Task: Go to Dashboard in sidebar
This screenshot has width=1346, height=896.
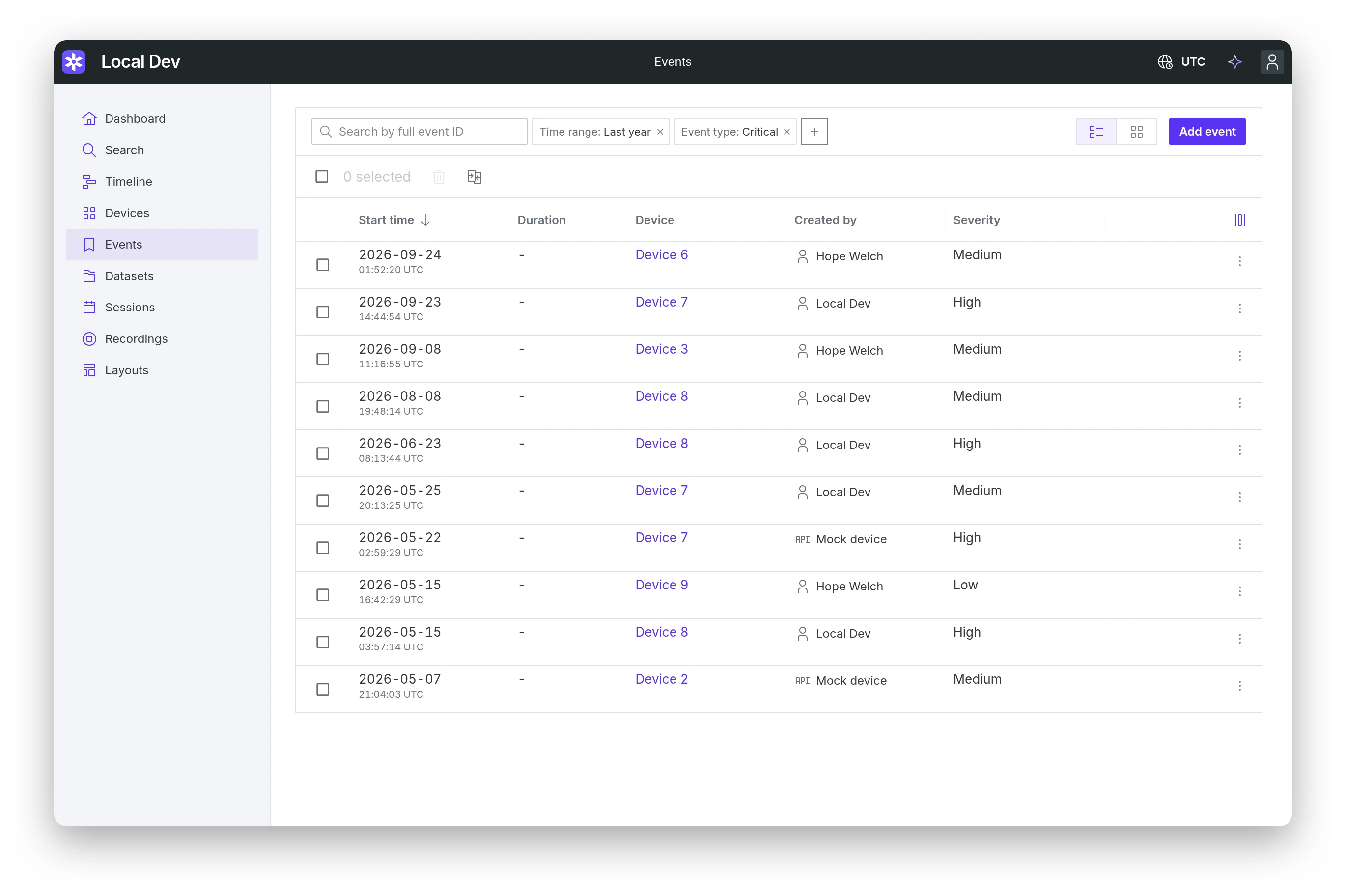Action: coord(162,119)
